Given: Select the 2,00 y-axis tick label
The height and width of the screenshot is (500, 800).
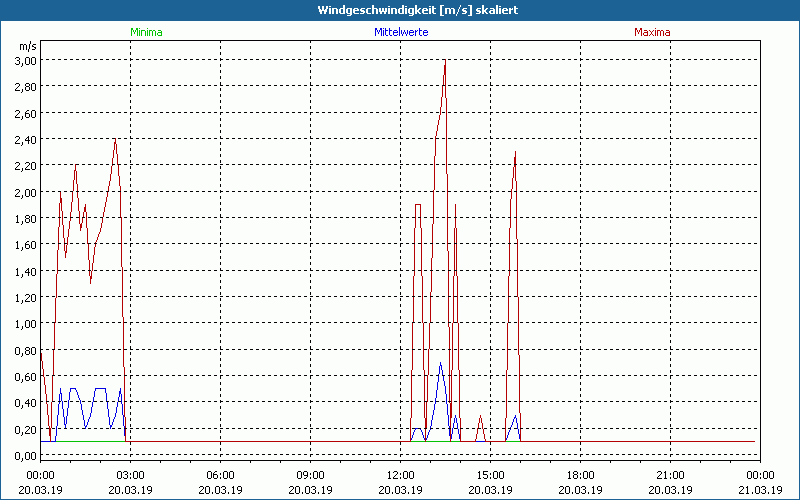Looking at the screenshot, I should point(25,192).
